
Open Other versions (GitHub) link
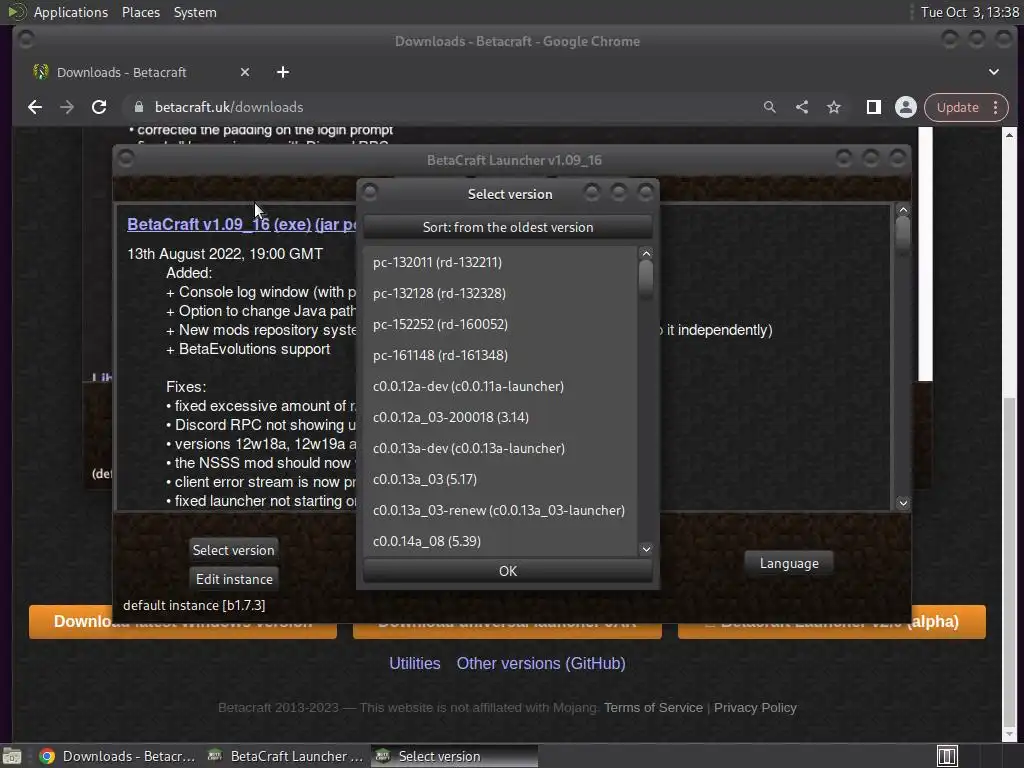pos(541,664)
